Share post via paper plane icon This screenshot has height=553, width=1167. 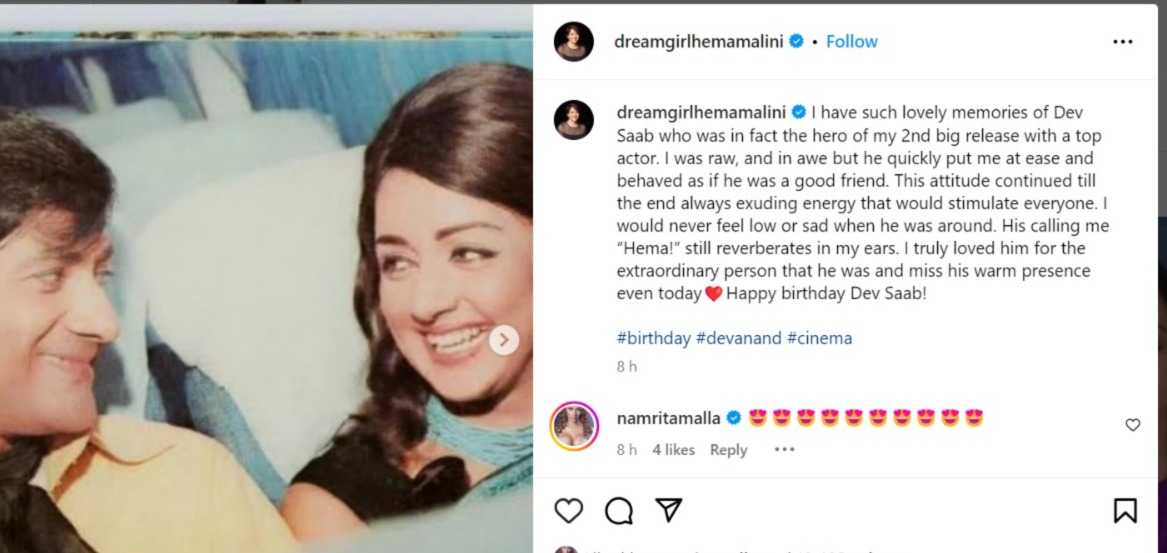(x=668, y=511)
